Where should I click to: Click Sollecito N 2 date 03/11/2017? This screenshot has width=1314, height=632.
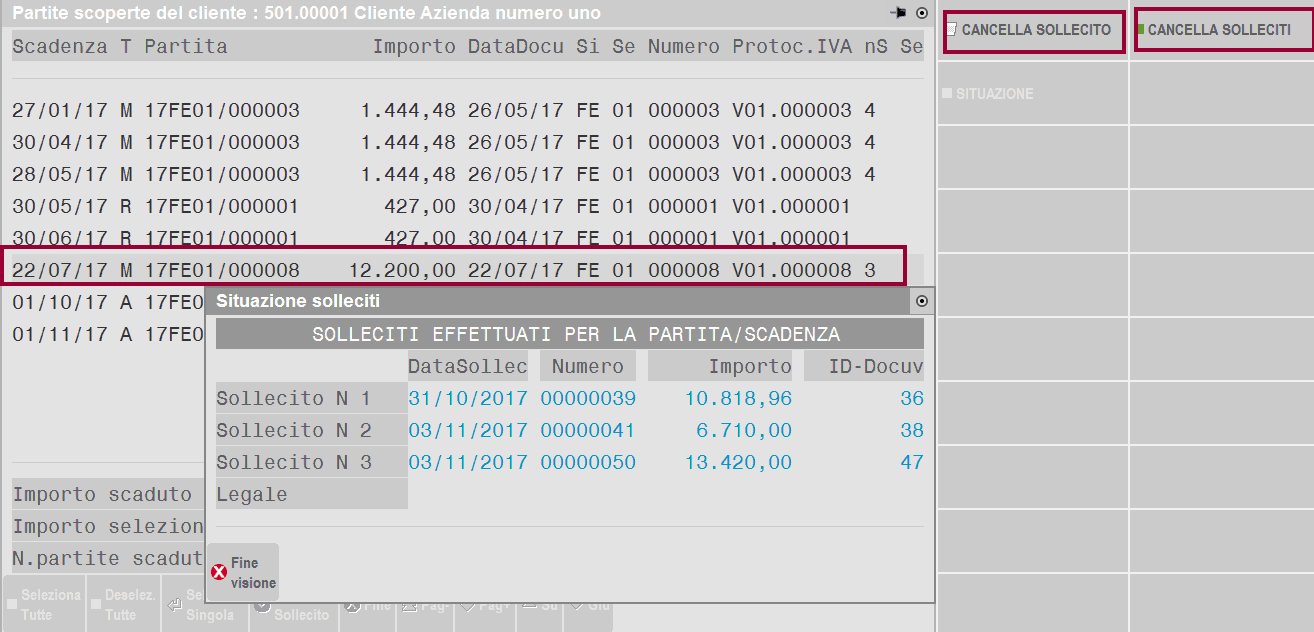click(467, 431)
